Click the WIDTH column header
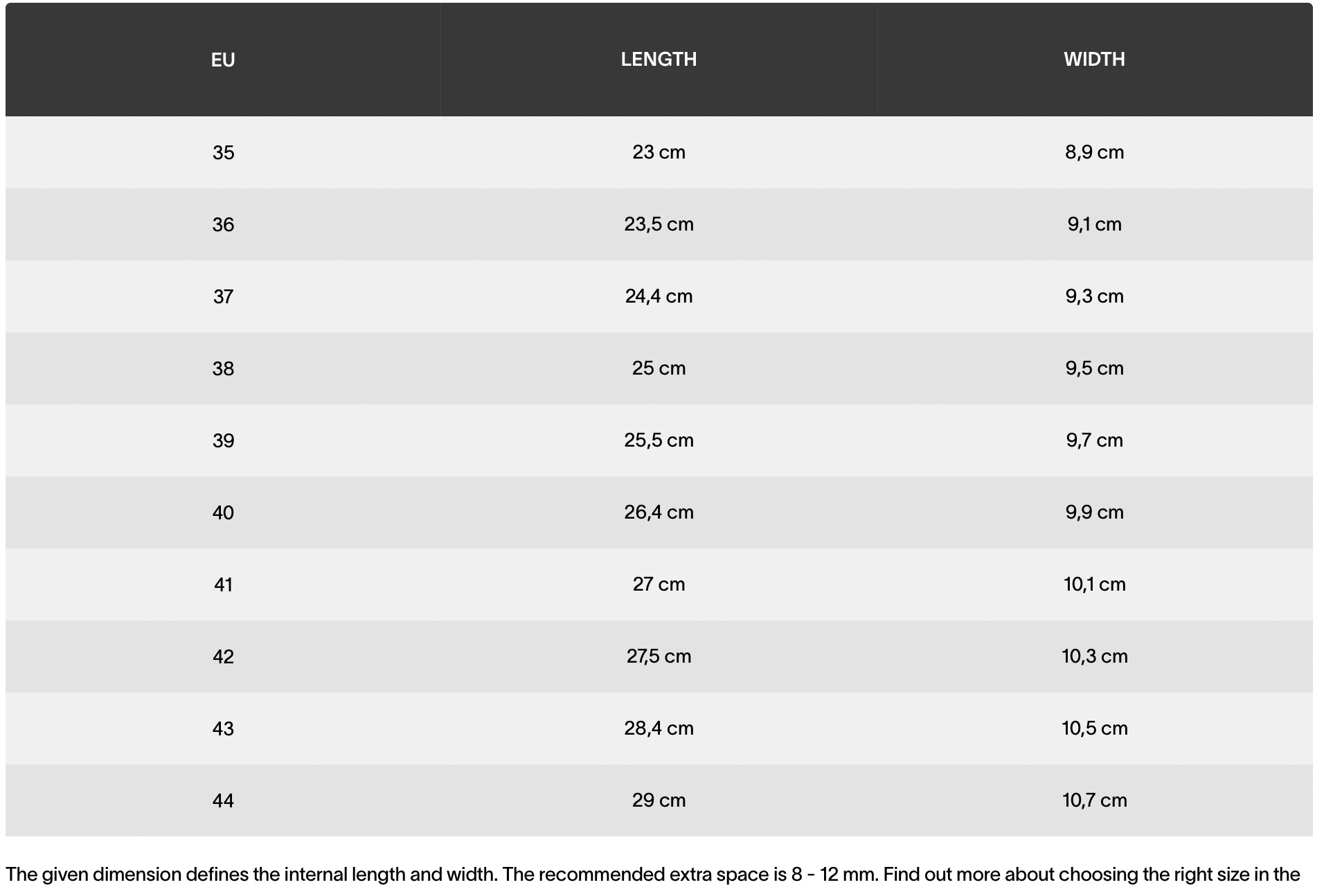This screenshot has height=896, width=1324. (1094, 60)
